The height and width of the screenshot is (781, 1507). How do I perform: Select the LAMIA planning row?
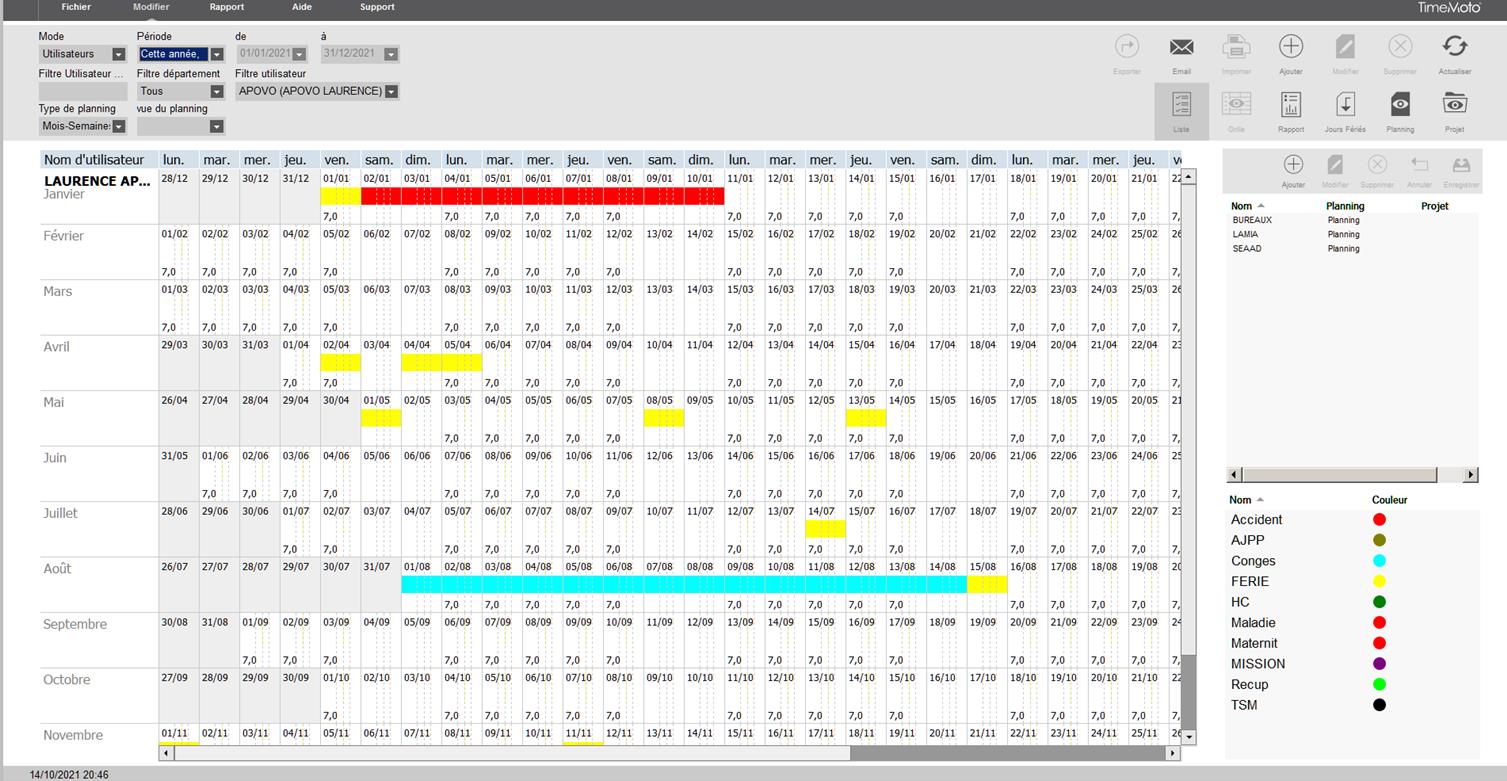1246,234
